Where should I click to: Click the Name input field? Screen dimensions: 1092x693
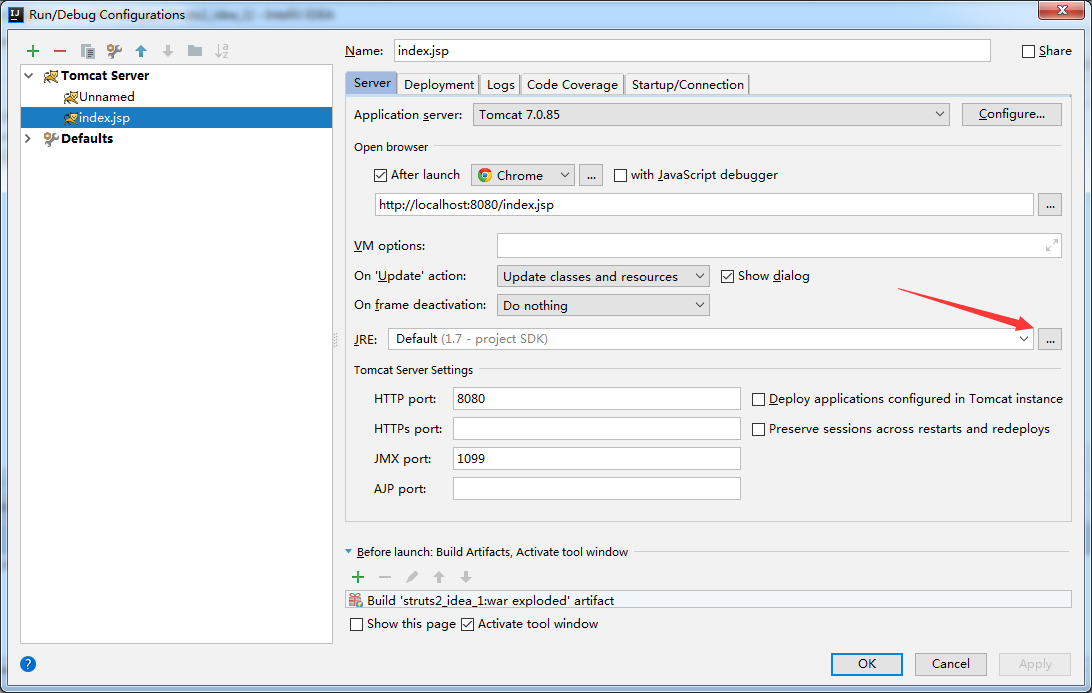point(692,51)
